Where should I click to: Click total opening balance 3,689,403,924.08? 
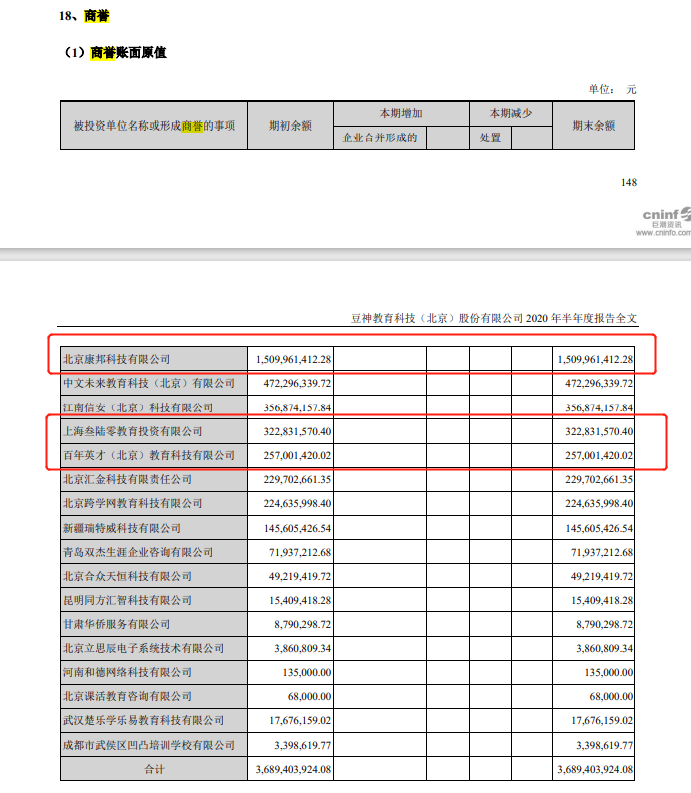[x=293, y=769]
